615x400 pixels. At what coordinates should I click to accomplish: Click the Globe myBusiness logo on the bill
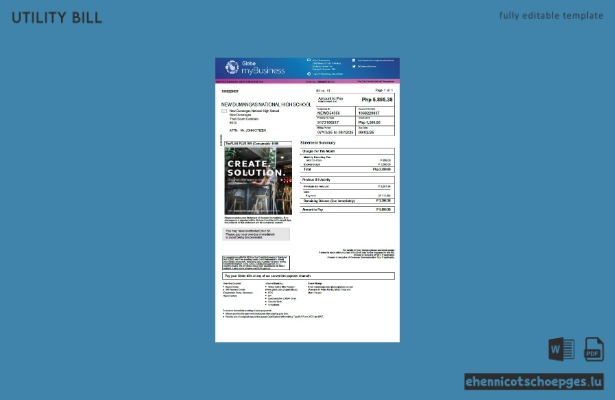click(x=255, y=67)
